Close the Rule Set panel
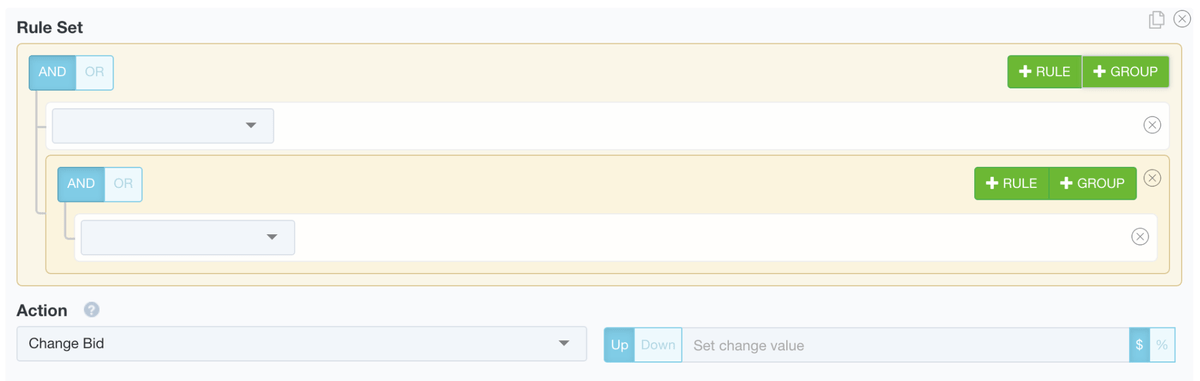The width and height of the screenshot is (1200, 381). pyautogui.click(x=1181, y=20)
